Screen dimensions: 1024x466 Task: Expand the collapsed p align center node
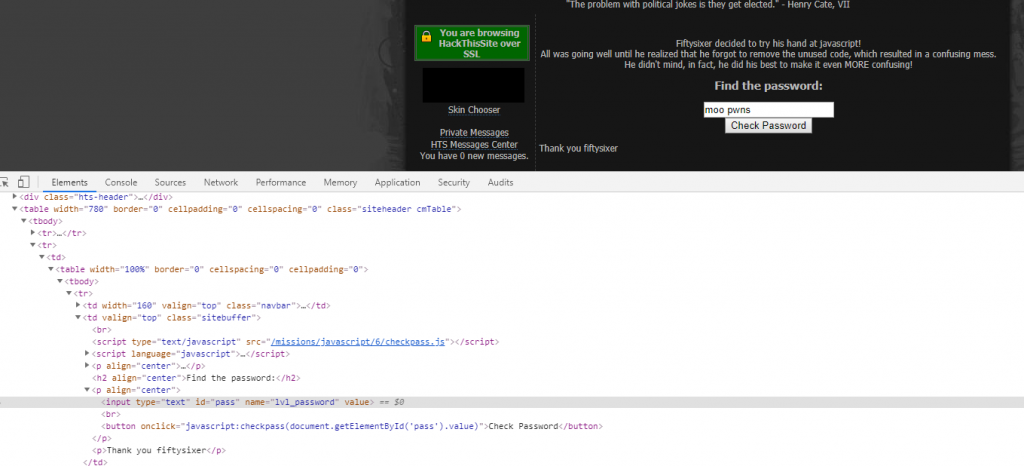[88, 365]
